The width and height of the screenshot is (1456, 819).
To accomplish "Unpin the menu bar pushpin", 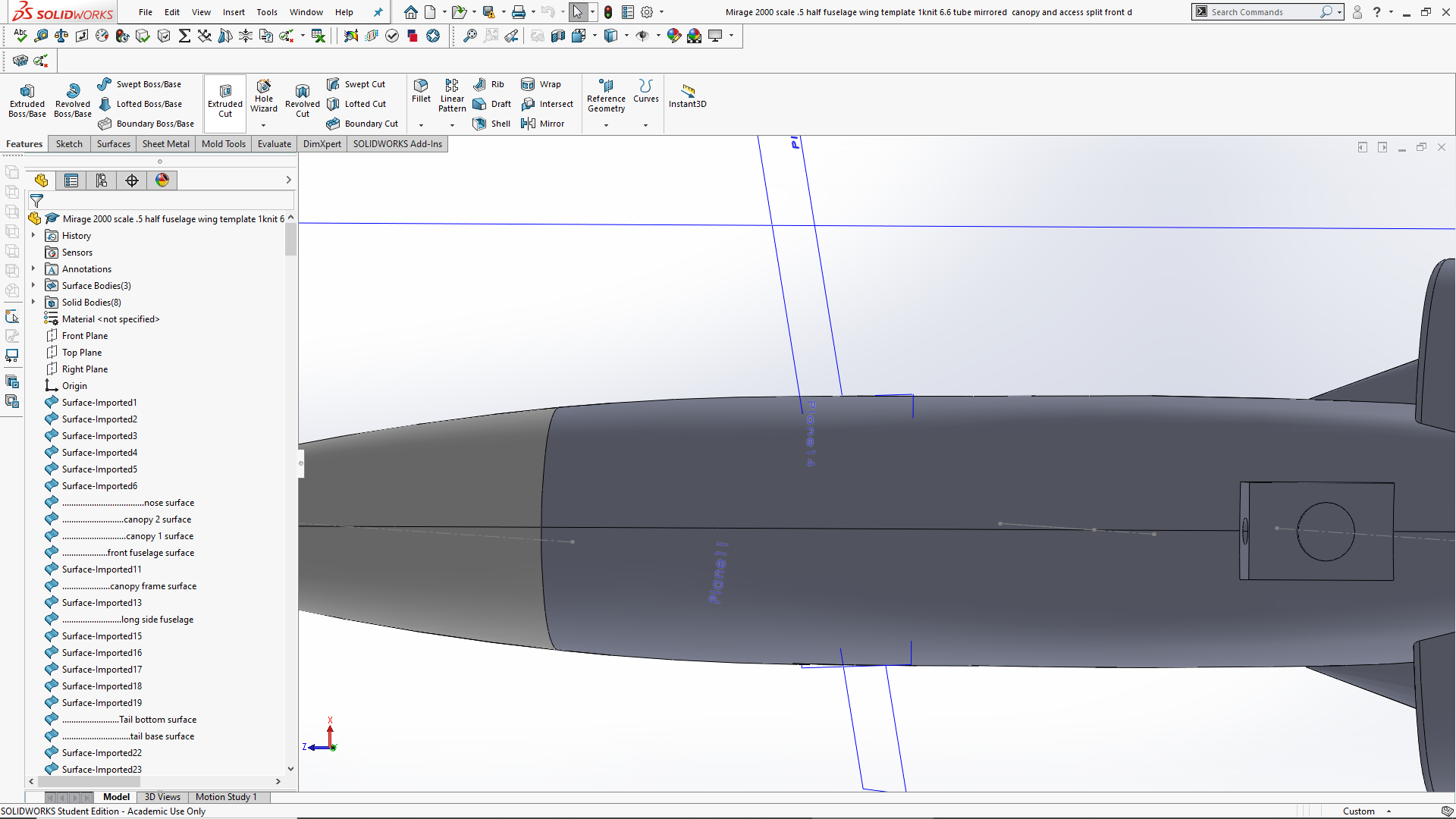I will (x=378, y=12).
